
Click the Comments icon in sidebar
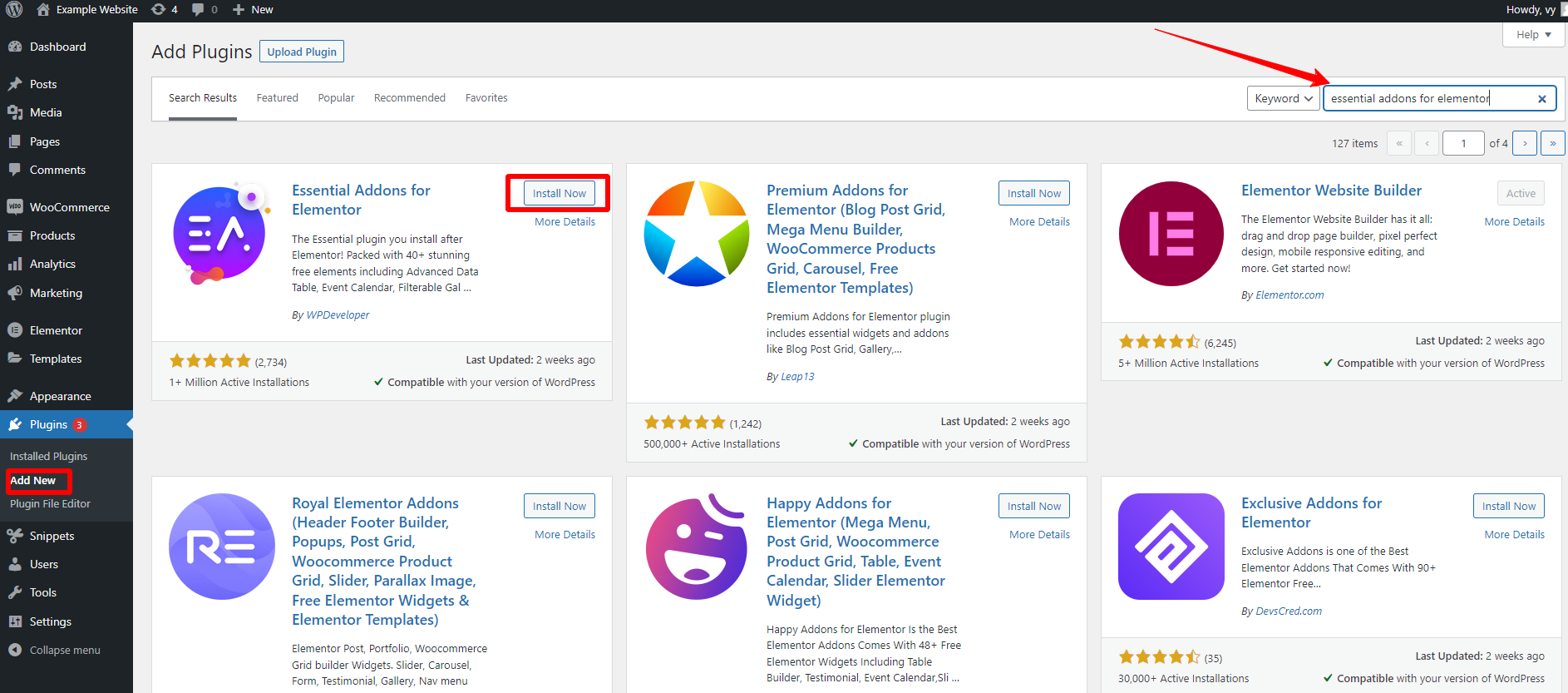15,170
